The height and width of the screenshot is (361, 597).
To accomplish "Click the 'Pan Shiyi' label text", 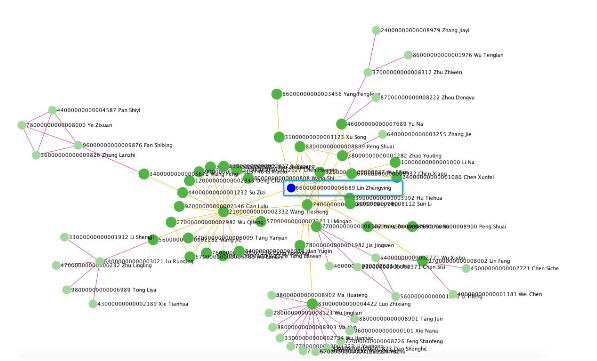I will [129, 110].
